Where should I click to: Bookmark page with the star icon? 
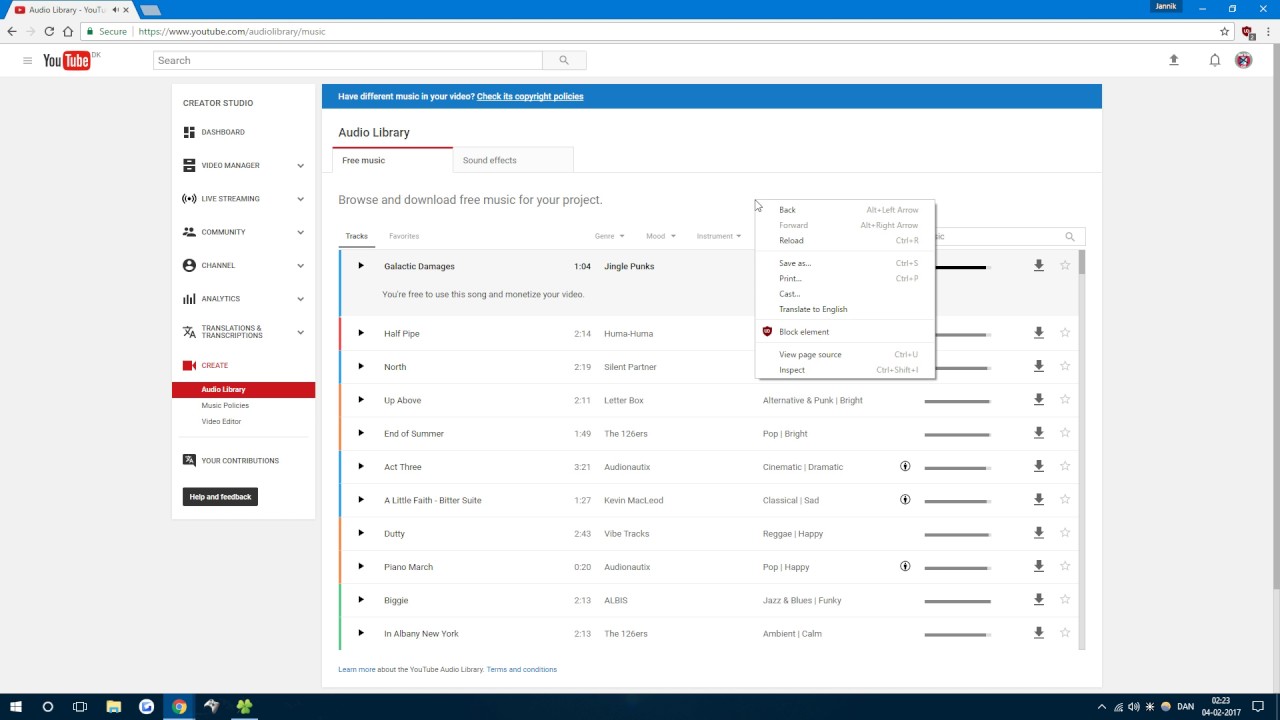tap(1224, 31)
